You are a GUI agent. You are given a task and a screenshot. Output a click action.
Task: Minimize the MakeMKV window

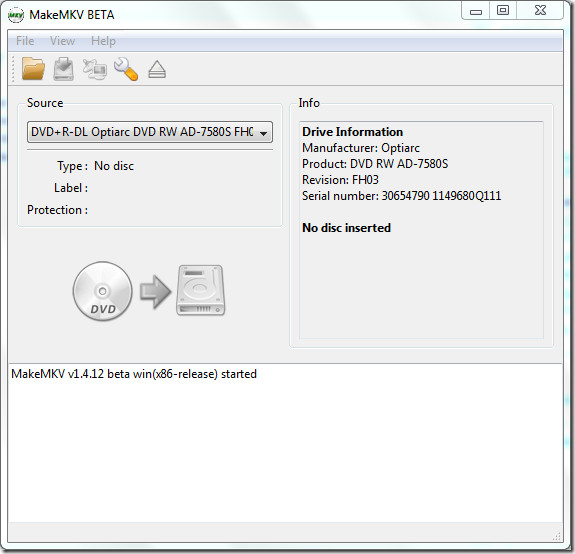[x=476, y=11]
